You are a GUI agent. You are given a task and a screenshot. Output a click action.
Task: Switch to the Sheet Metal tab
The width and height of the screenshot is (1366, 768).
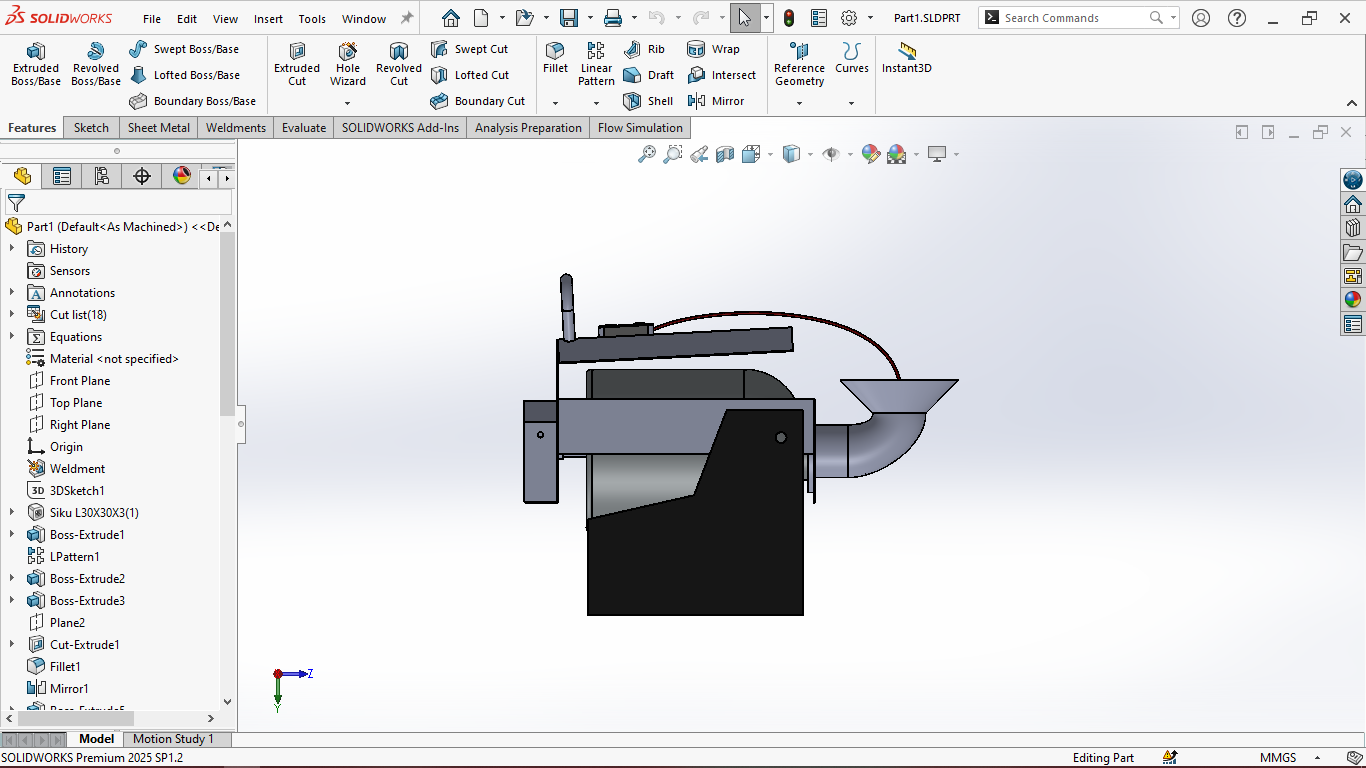tap(159, 128)
